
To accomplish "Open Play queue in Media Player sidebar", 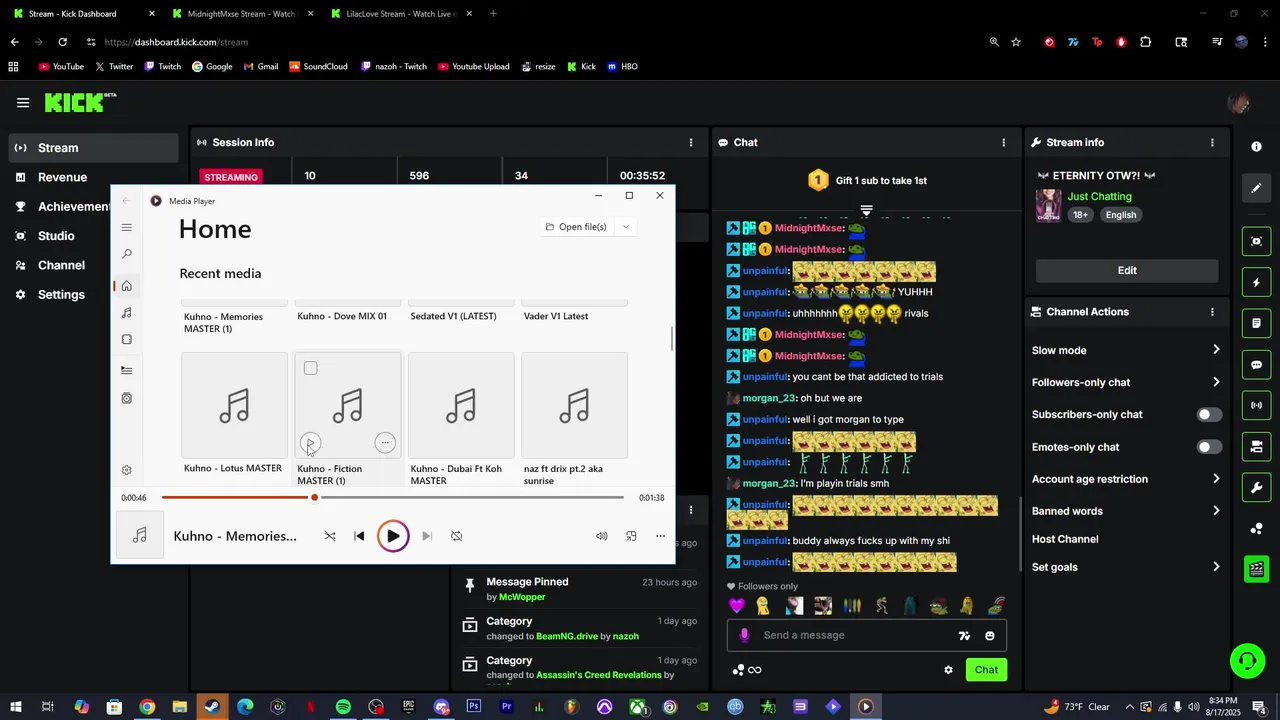I will [127, 370].
